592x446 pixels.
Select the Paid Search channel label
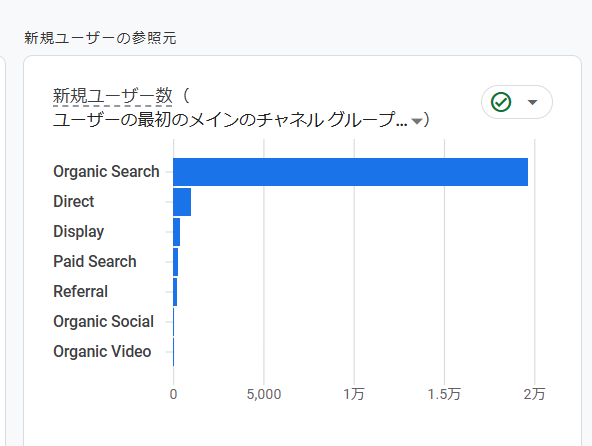point(95,261)
